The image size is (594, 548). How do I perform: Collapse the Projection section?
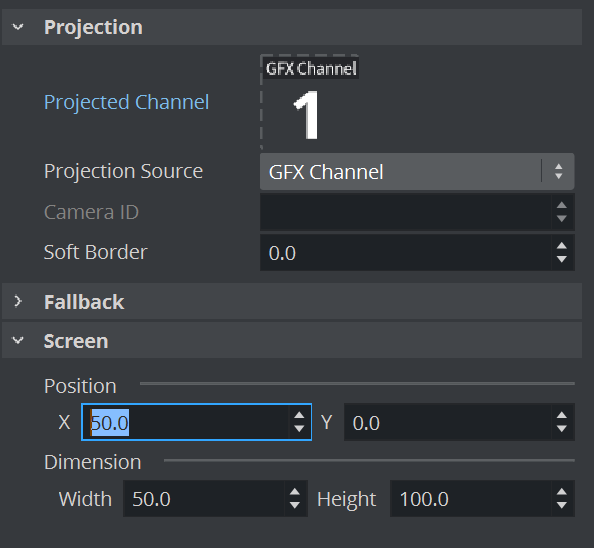click(18, 27)
